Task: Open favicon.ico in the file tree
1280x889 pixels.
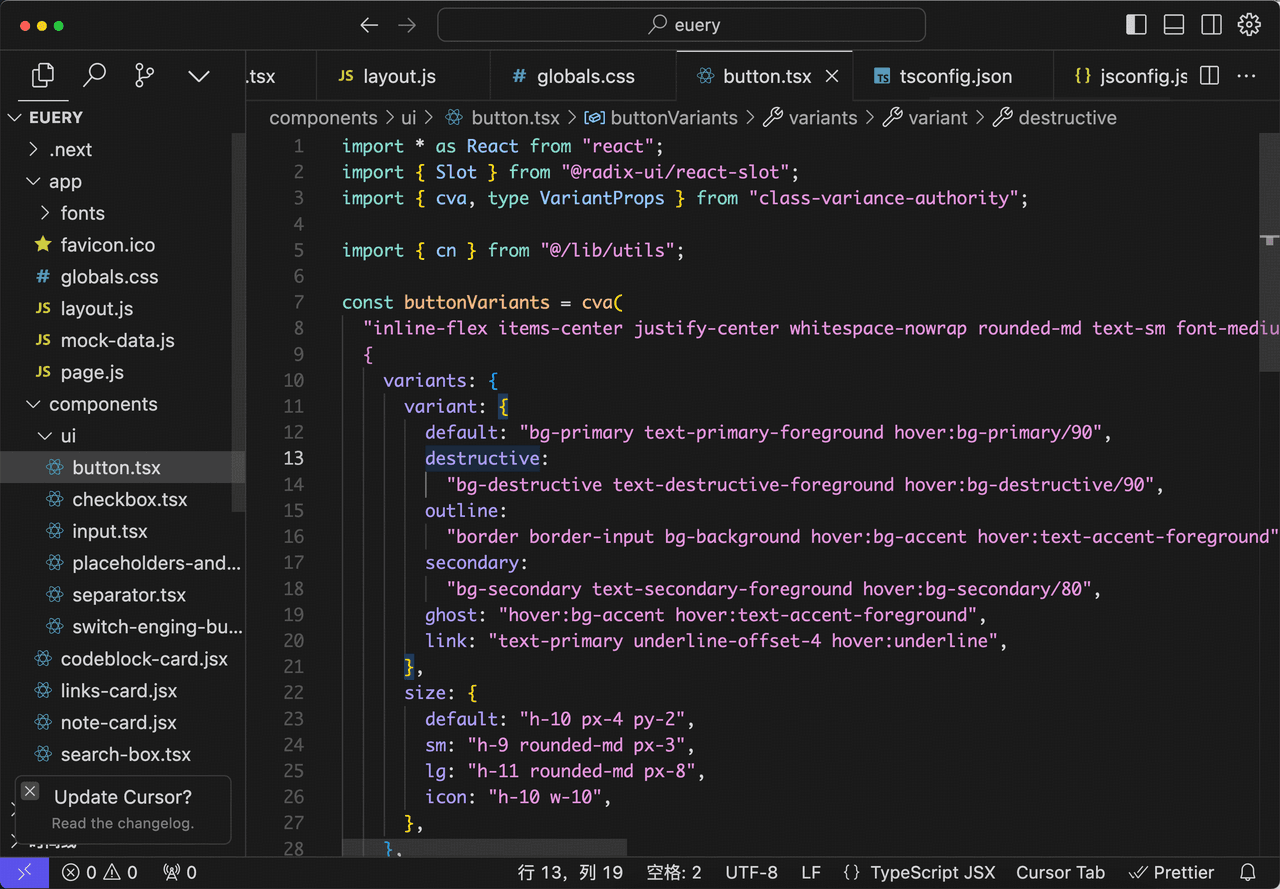Action: pyautogui.click(x=122, y=245)
